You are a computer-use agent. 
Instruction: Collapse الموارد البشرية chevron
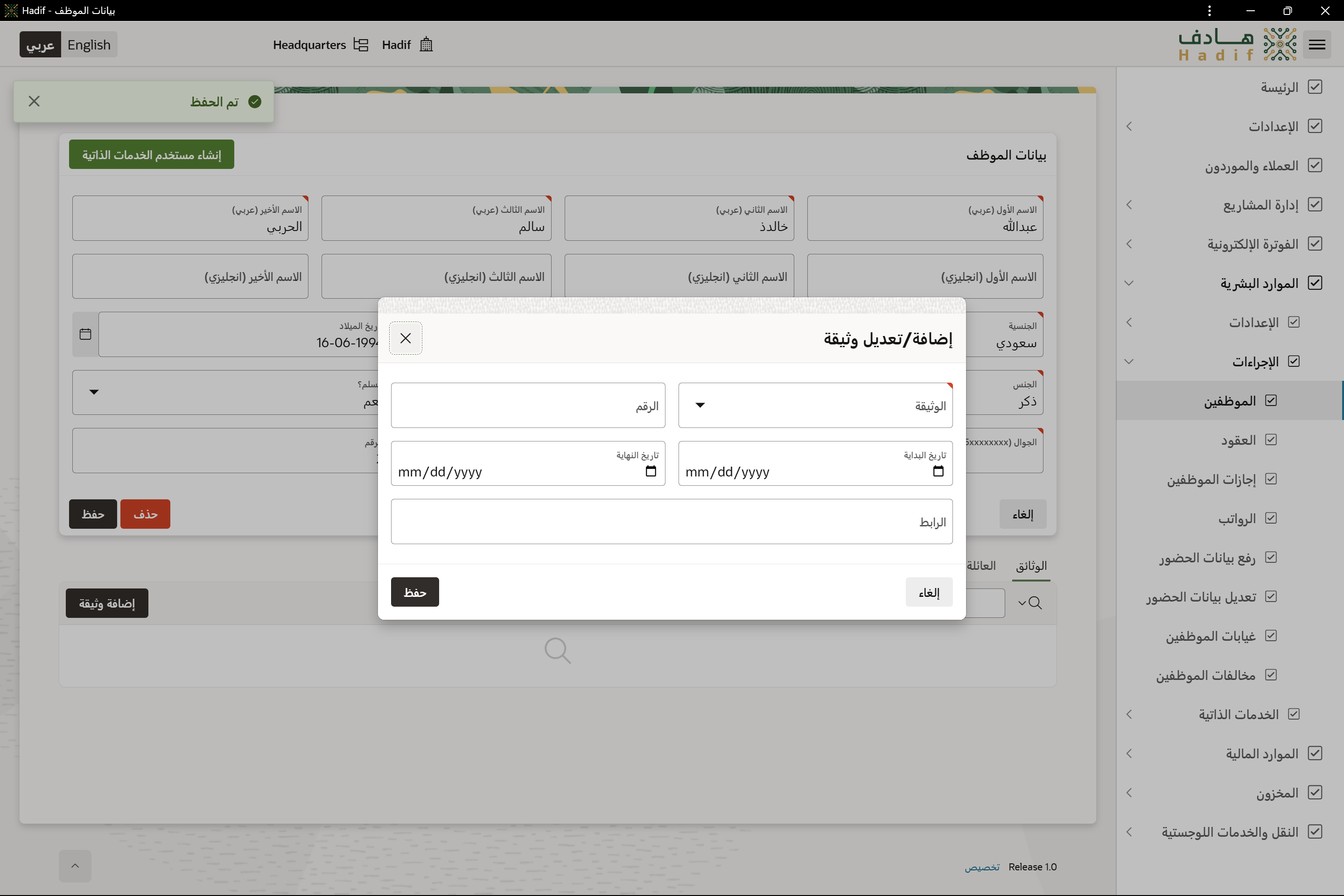click(1129, 283)
